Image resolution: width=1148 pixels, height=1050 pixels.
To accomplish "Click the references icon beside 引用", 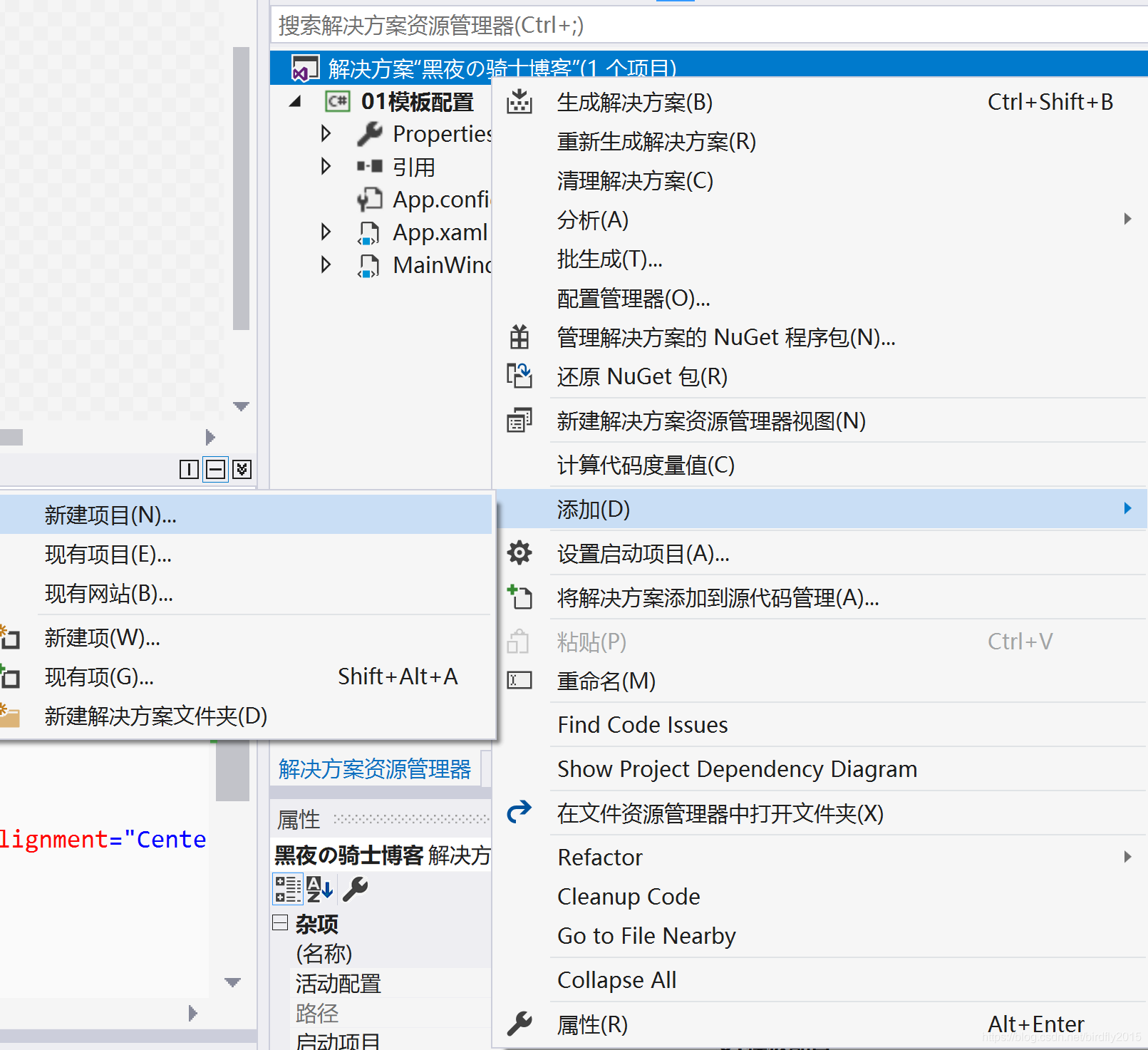I will (x=370, y=167).
